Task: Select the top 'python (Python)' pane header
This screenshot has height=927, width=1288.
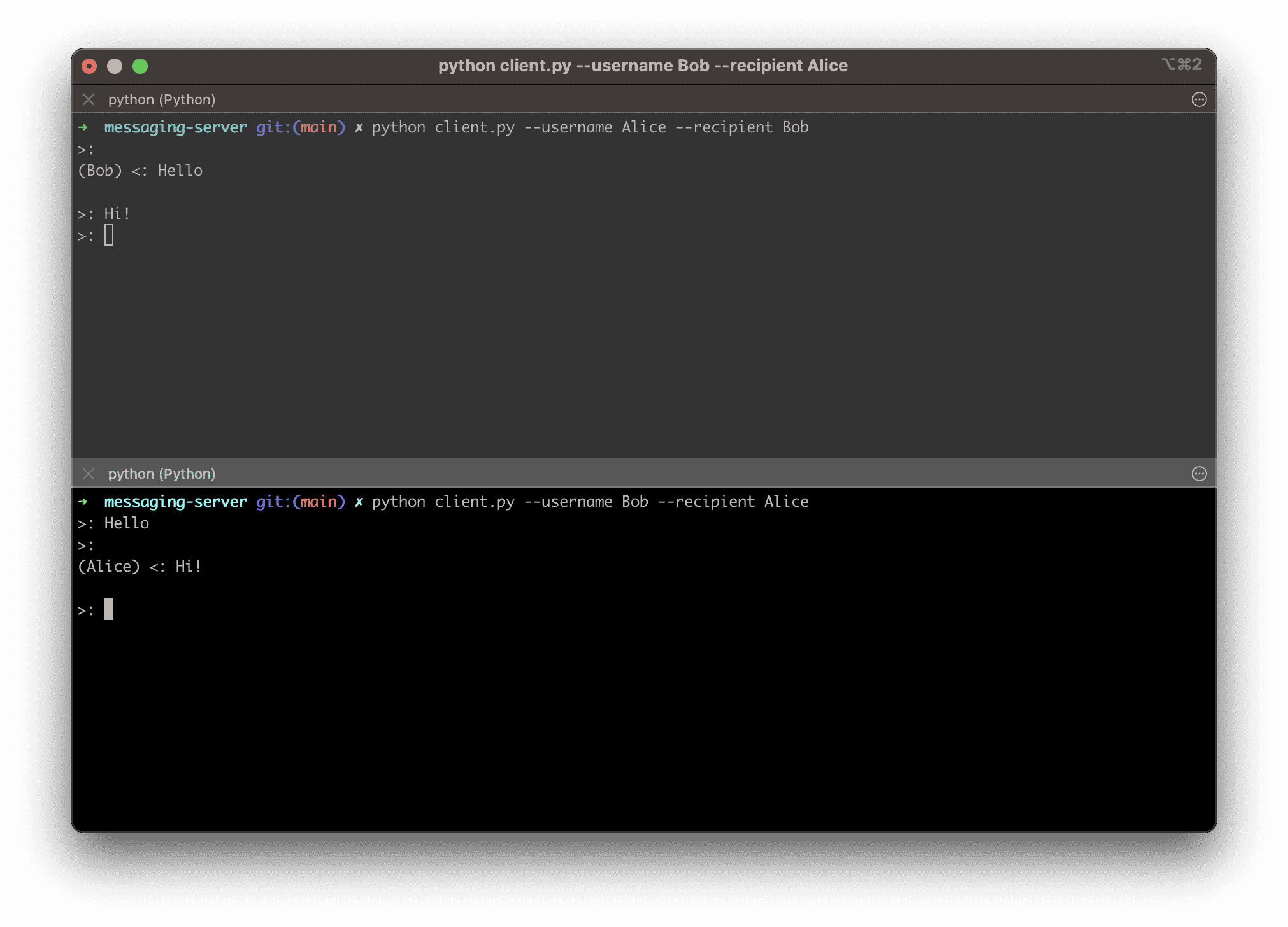Action: pyautogui.click(x=161, y=99)
